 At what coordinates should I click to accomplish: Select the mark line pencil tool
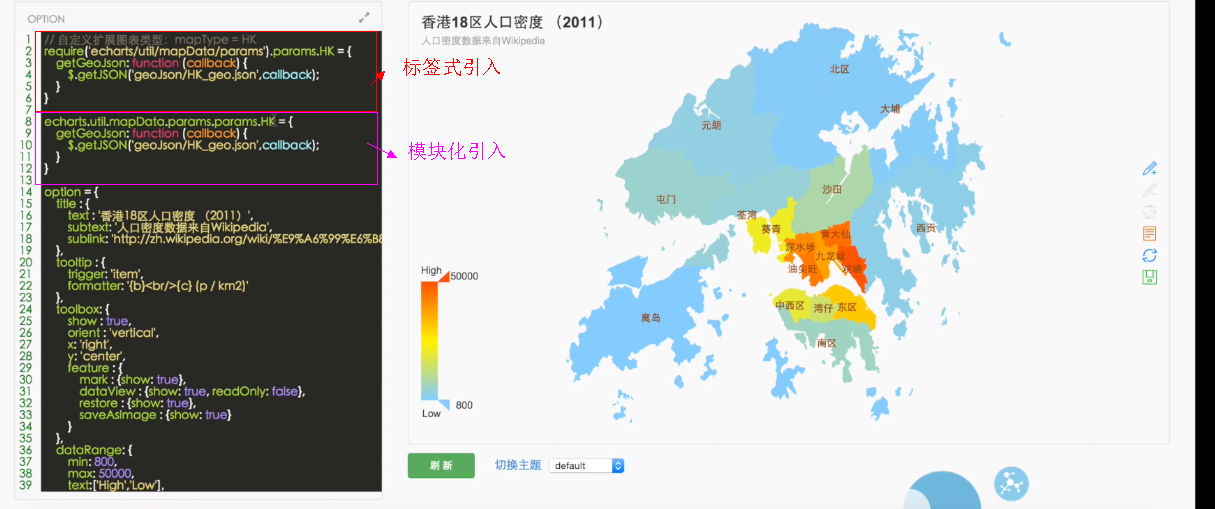point(1150,168)
